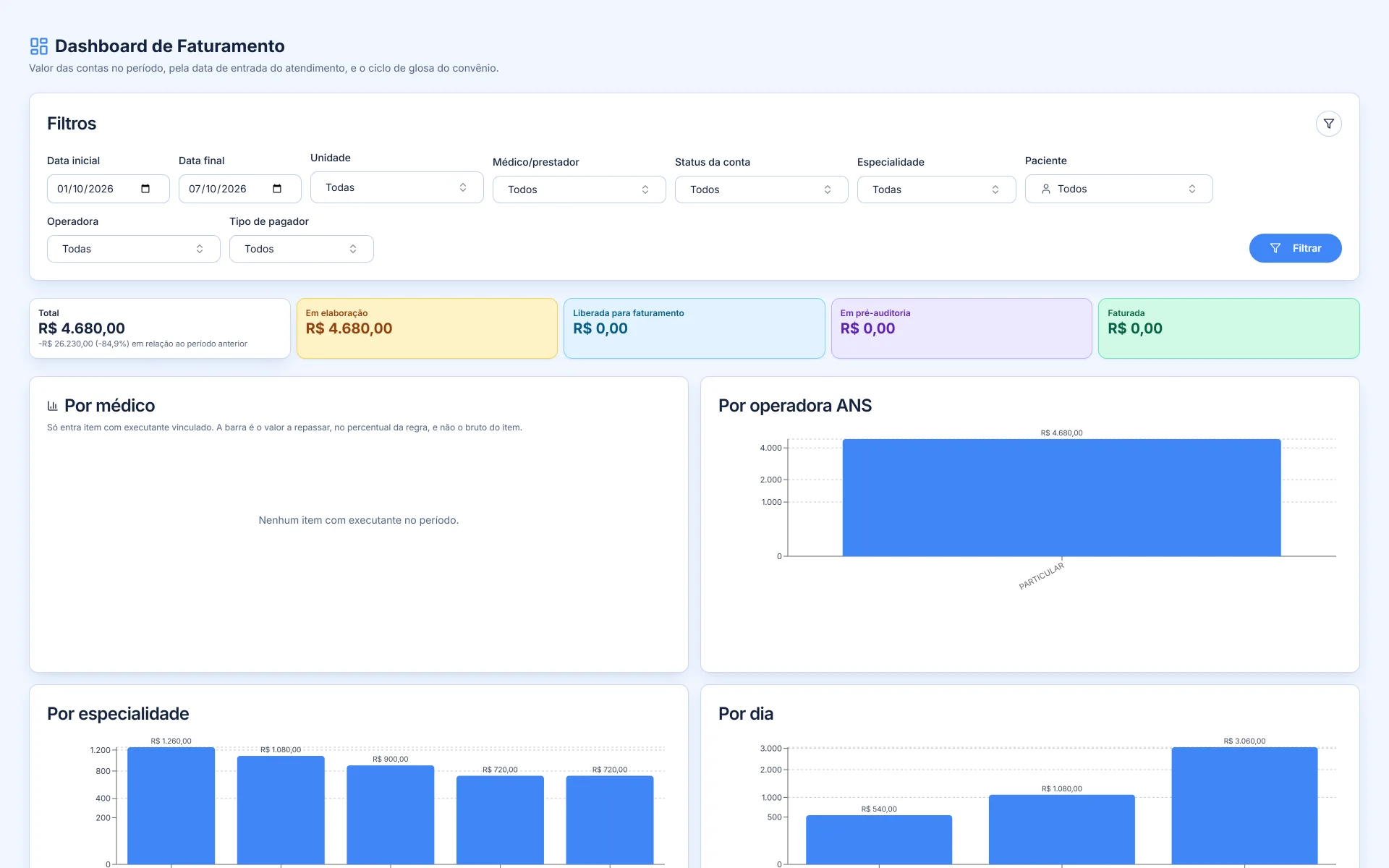Click the PARTICULAR bar in Por operadora ANS

(x=1061, y=498)
